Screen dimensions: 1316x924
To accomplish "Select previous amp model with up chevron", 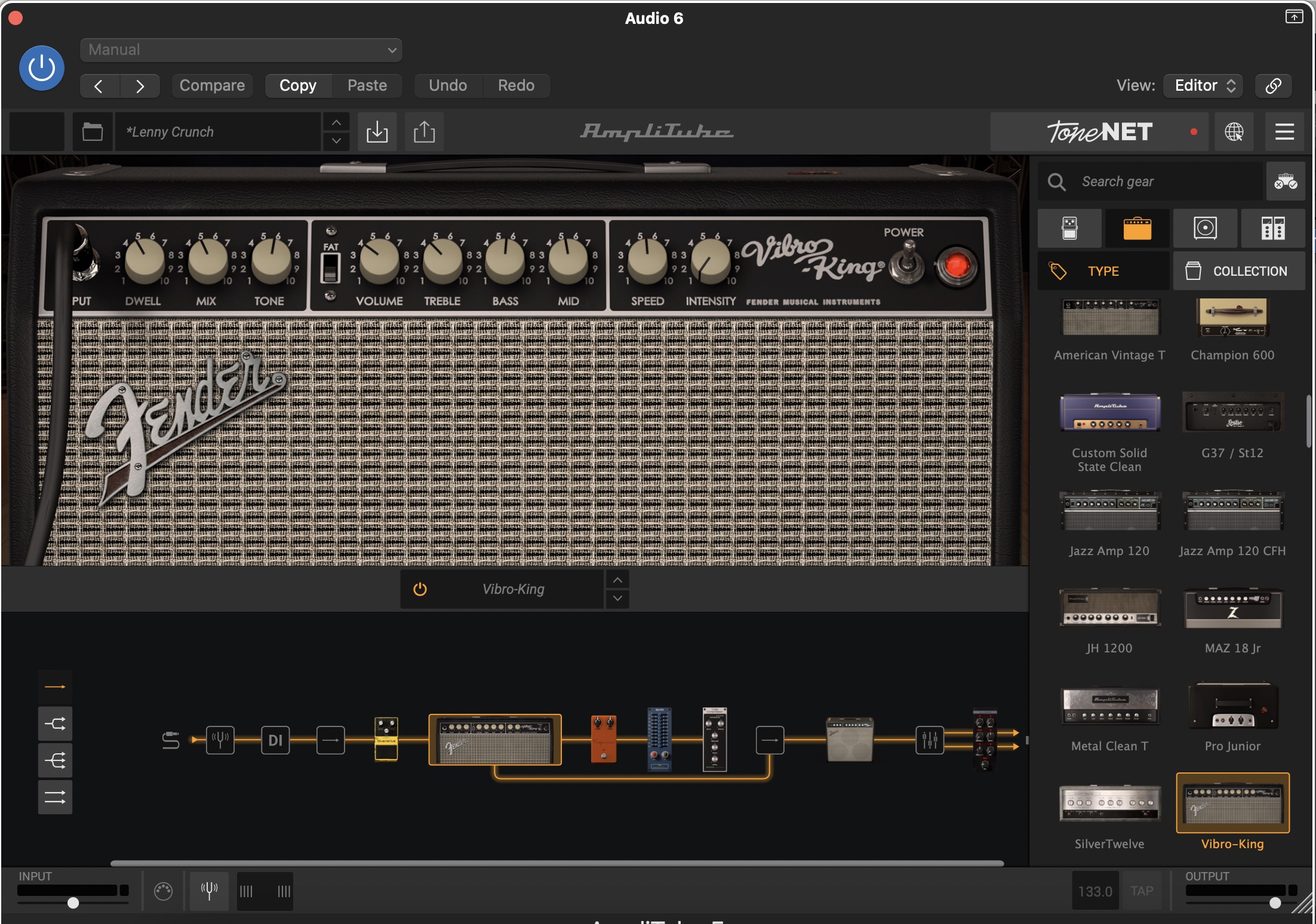I will [617, 580].
